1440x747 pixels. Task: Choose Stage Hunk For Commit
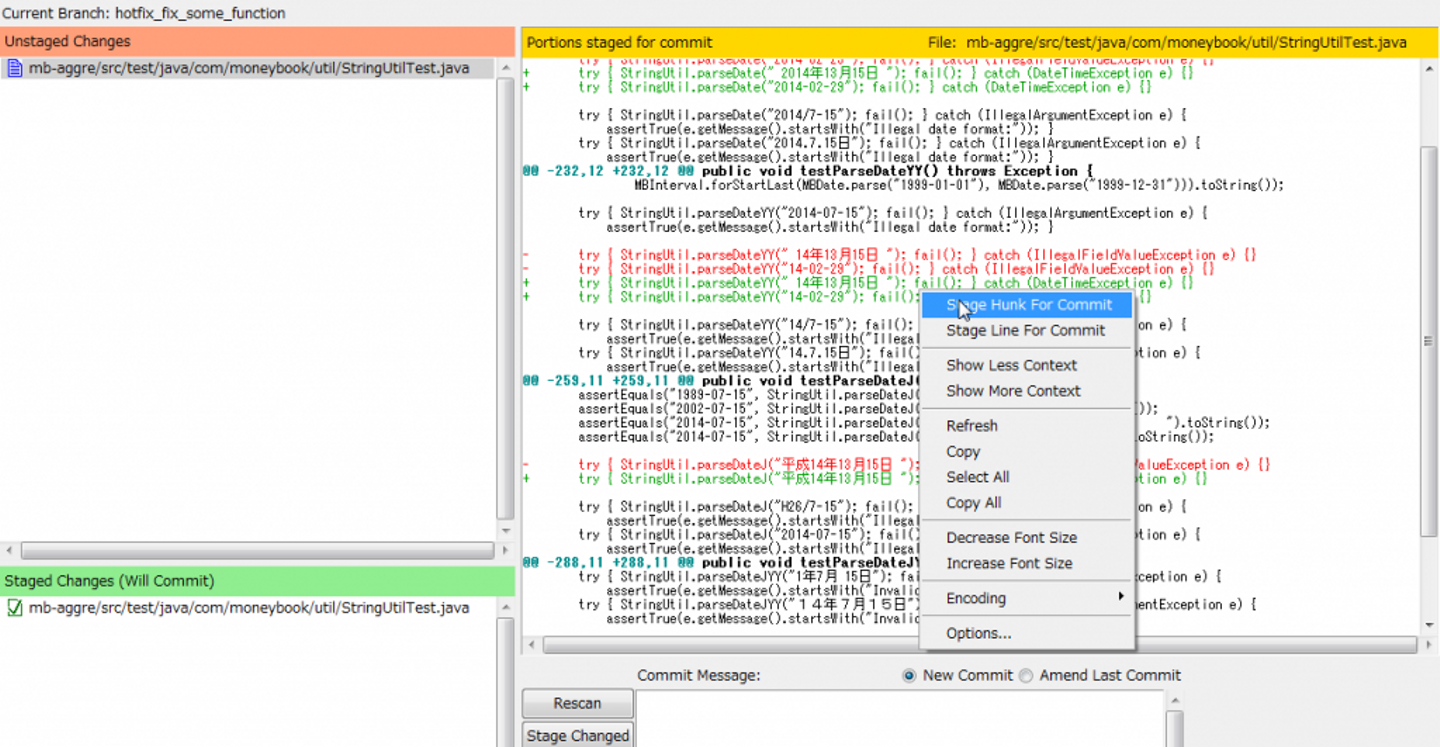pyautogui.click(x=1028, y=305)
